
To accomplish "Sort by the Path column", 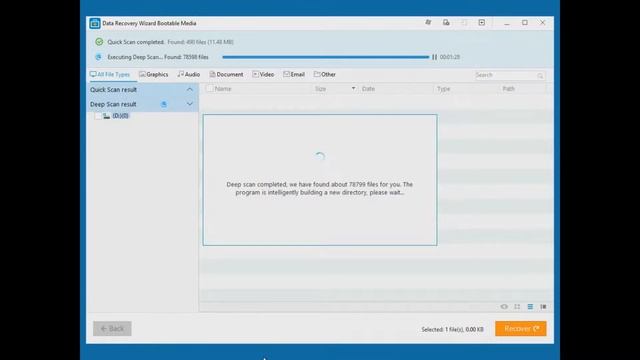I will coord(509,89).
